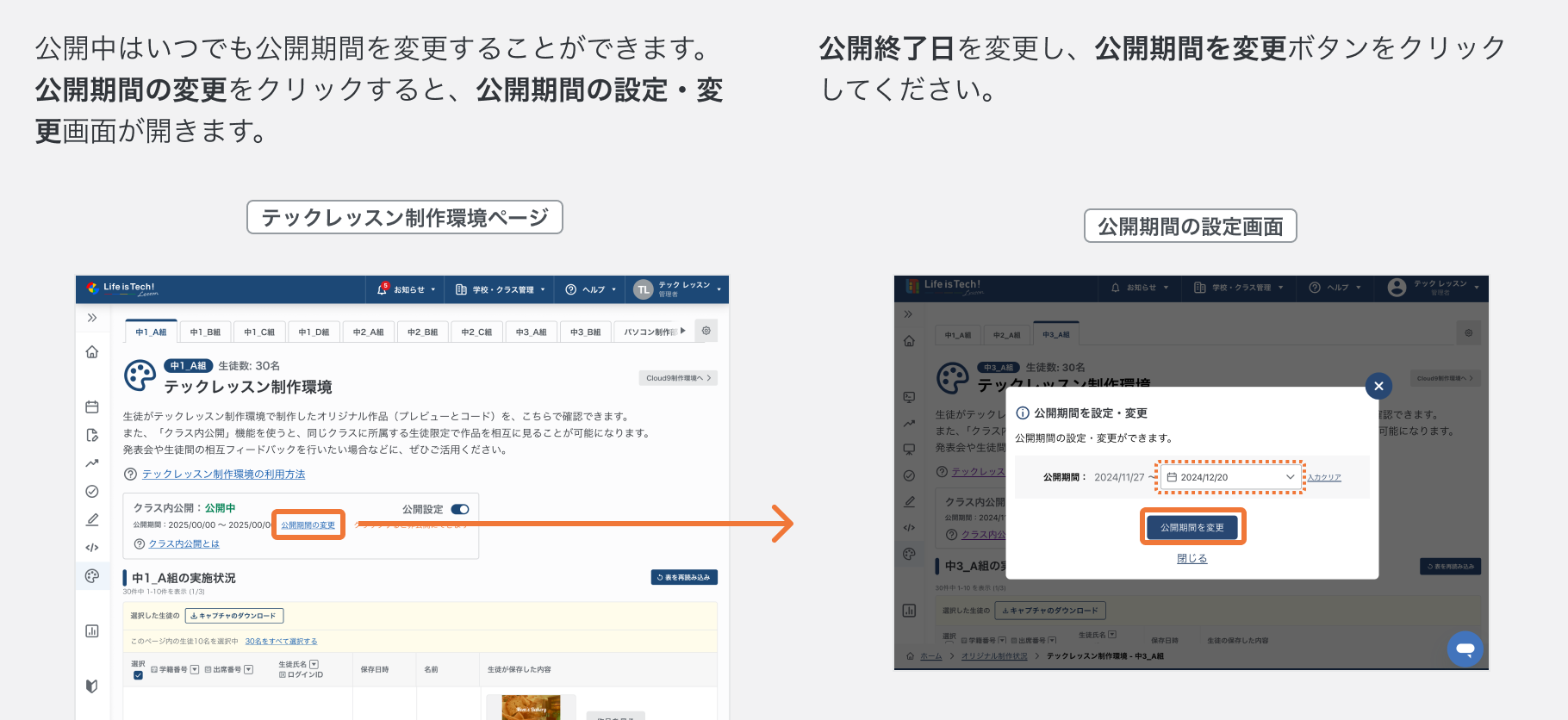Switch to the パソコン制作部 tab
The width and height of the screenshot is (1568, 720).
pos(651,332)
